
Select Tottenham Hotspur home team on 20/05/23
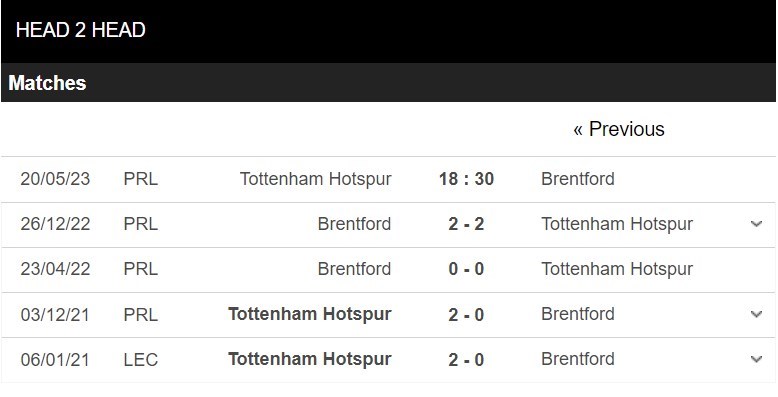[x=316, y=179]
